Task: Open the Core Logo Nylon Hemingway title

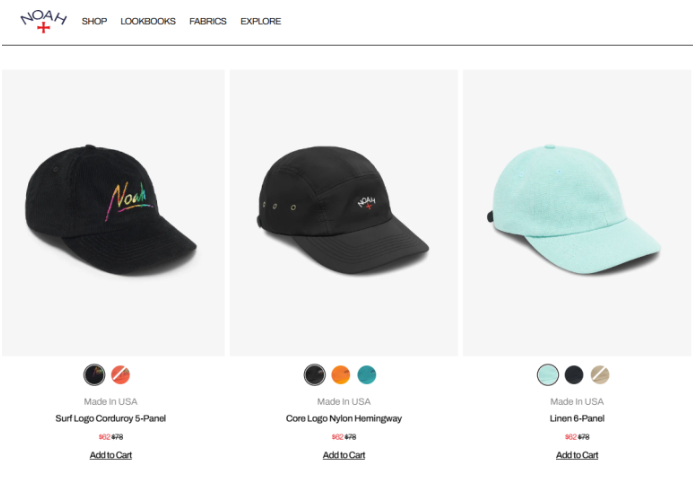Action: (x=344, y=418)
